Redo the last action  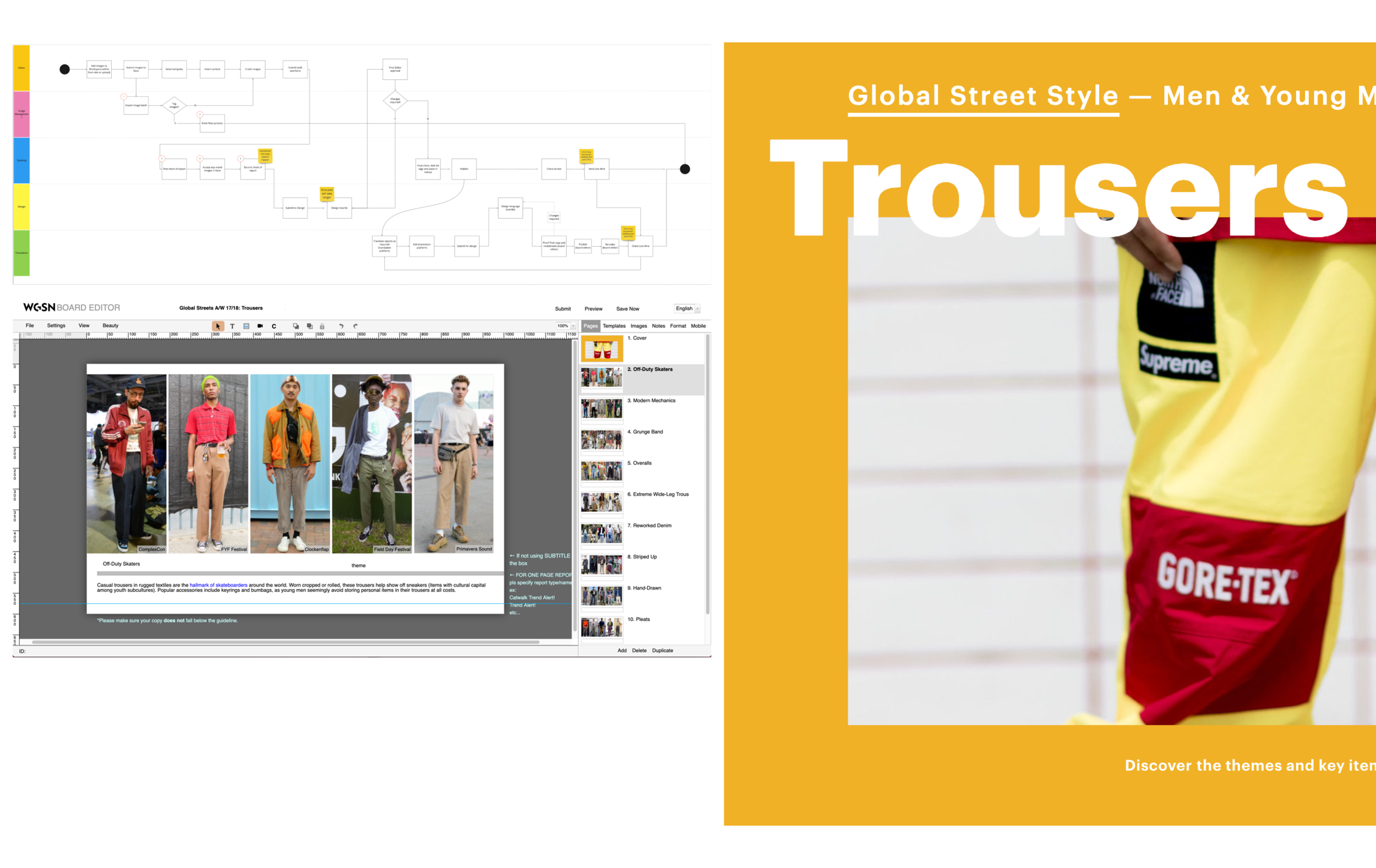(356, 326)
